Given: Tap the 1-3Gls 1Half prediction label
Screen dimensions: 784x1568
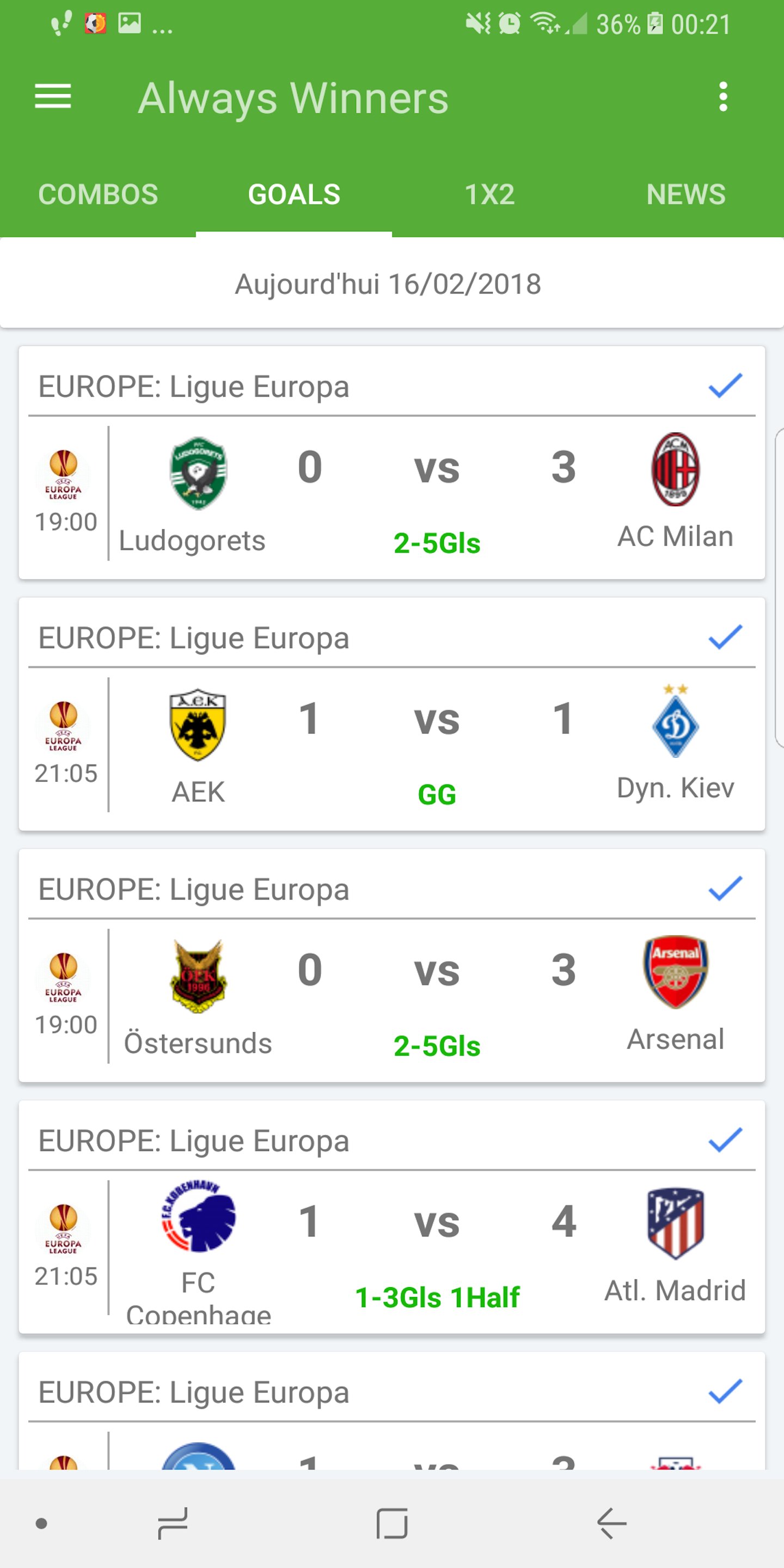Looking at the screenshot, I should 437,1297.
